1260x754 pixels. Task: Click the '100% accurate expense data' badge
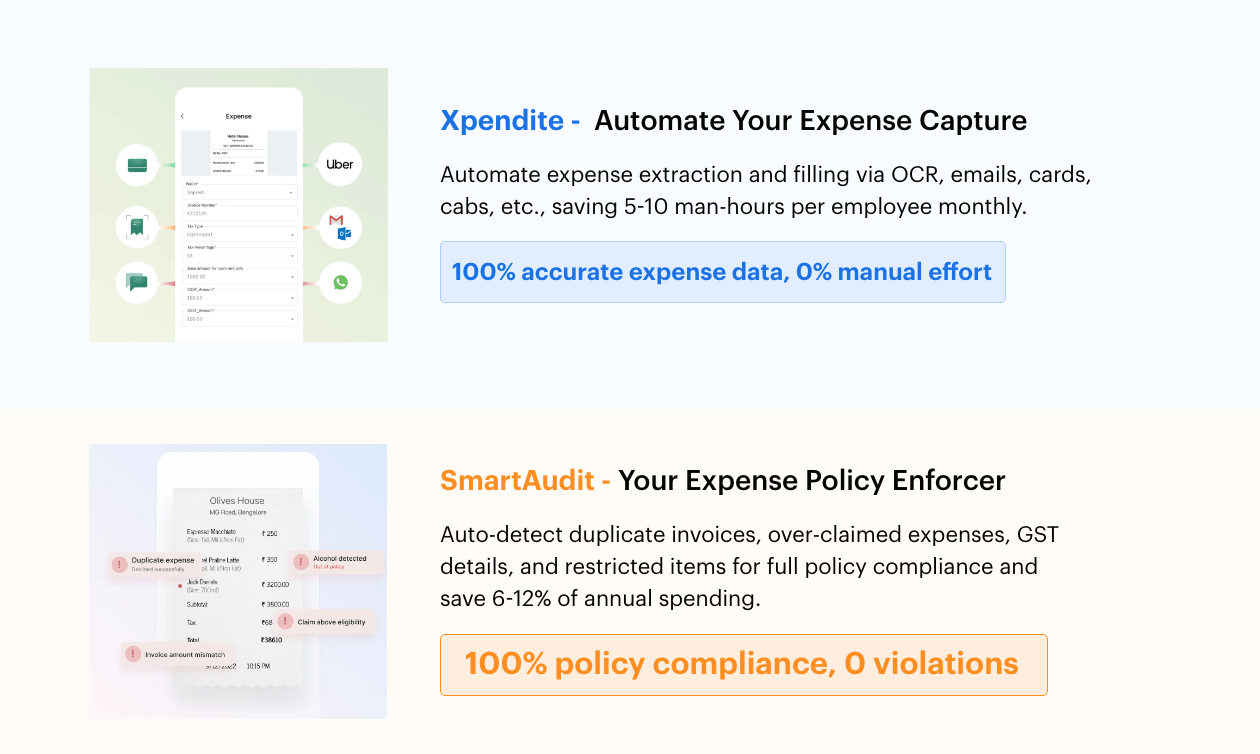point(722,272)
